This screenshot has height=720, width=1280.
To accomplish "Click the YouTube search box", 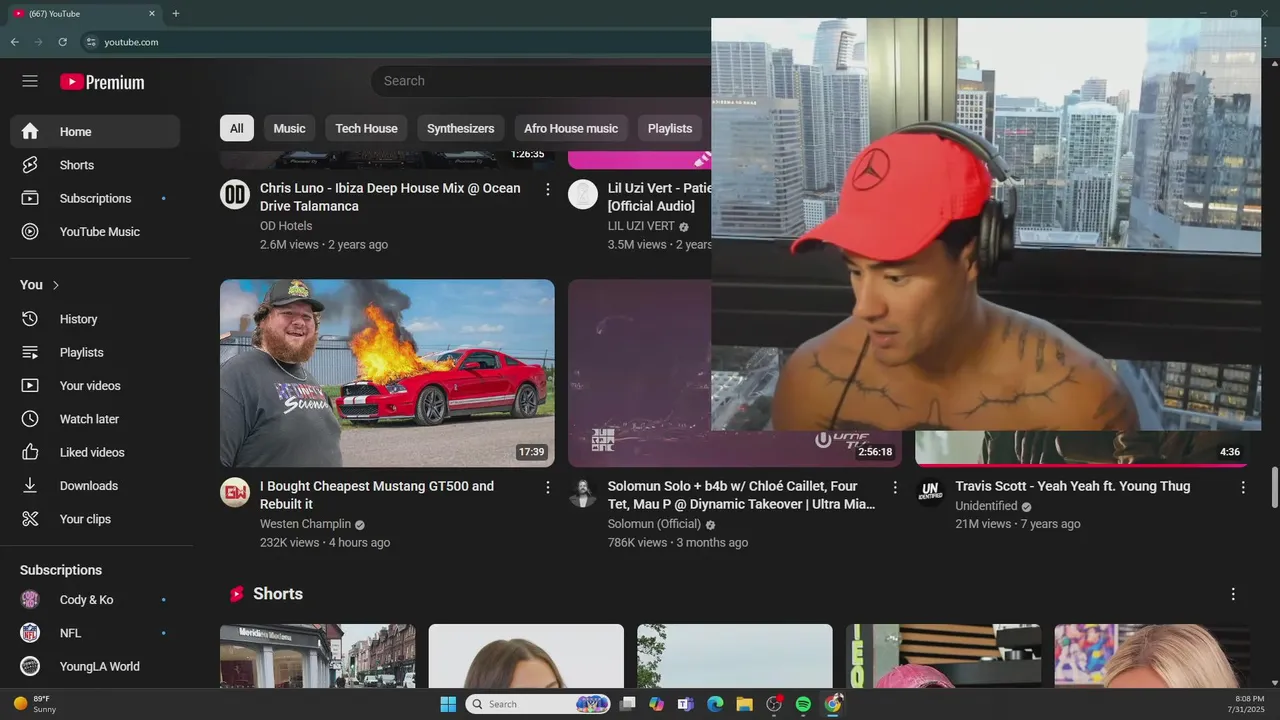I will point(541,81).
